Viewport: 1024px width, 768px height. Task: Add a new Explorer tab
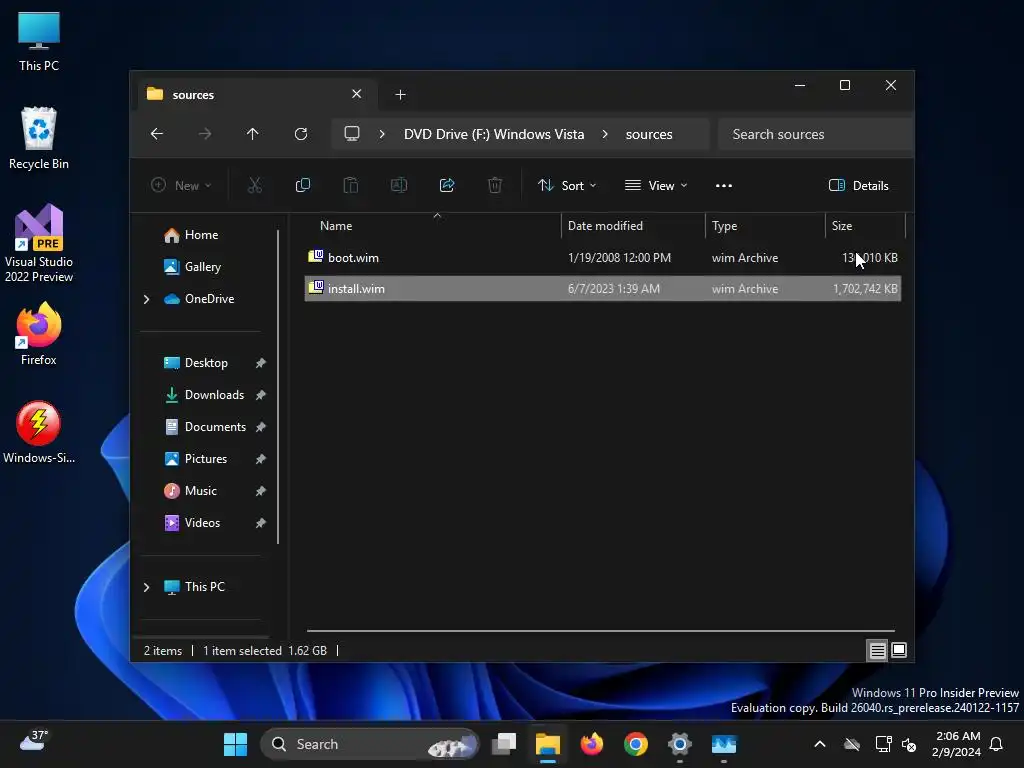(x=400, y=95)
